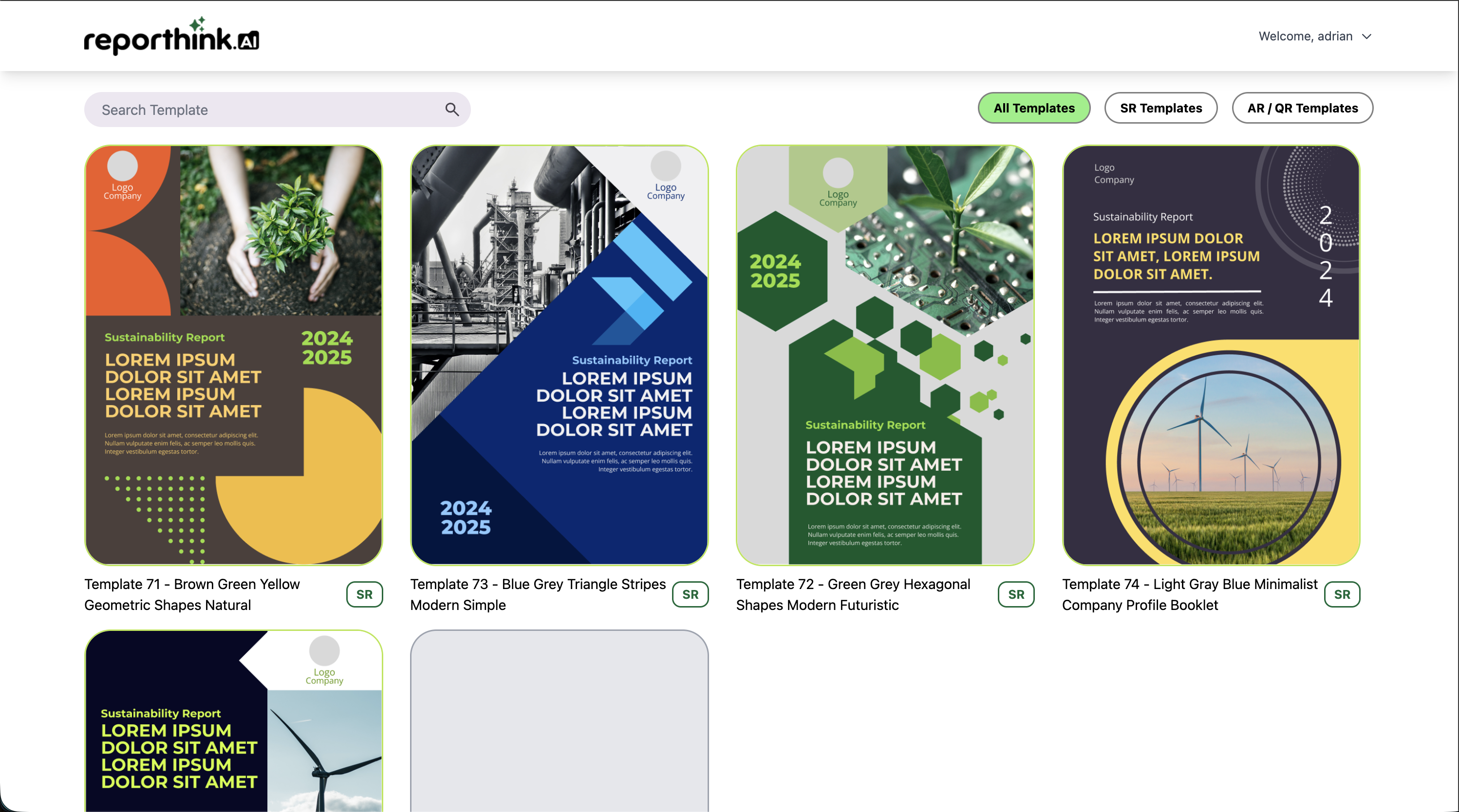Click the Template 73 title link
1459x812 pixels.
536,594
